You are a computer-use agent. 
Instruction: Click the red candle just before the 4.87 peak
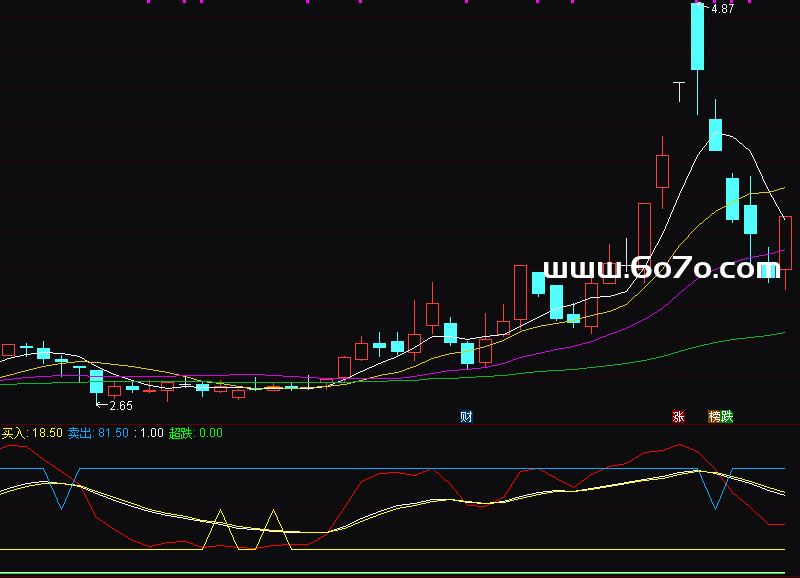point(661,171)
